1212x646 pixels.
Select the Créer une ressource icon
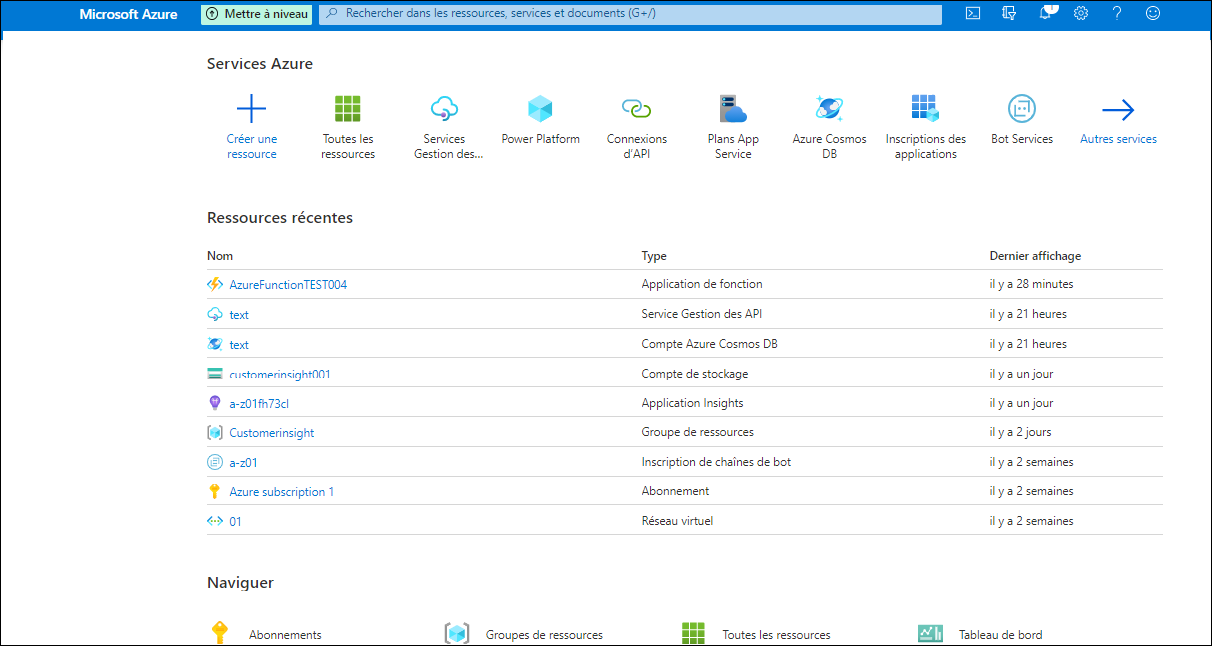(x=251, y=108)
